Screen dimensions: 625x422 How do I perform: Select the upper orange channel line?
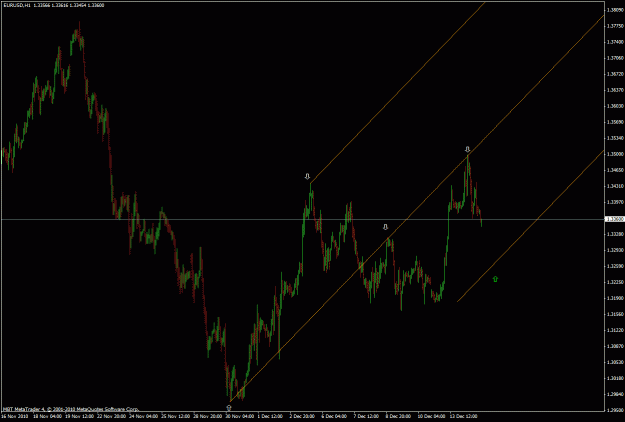point(399,92)
